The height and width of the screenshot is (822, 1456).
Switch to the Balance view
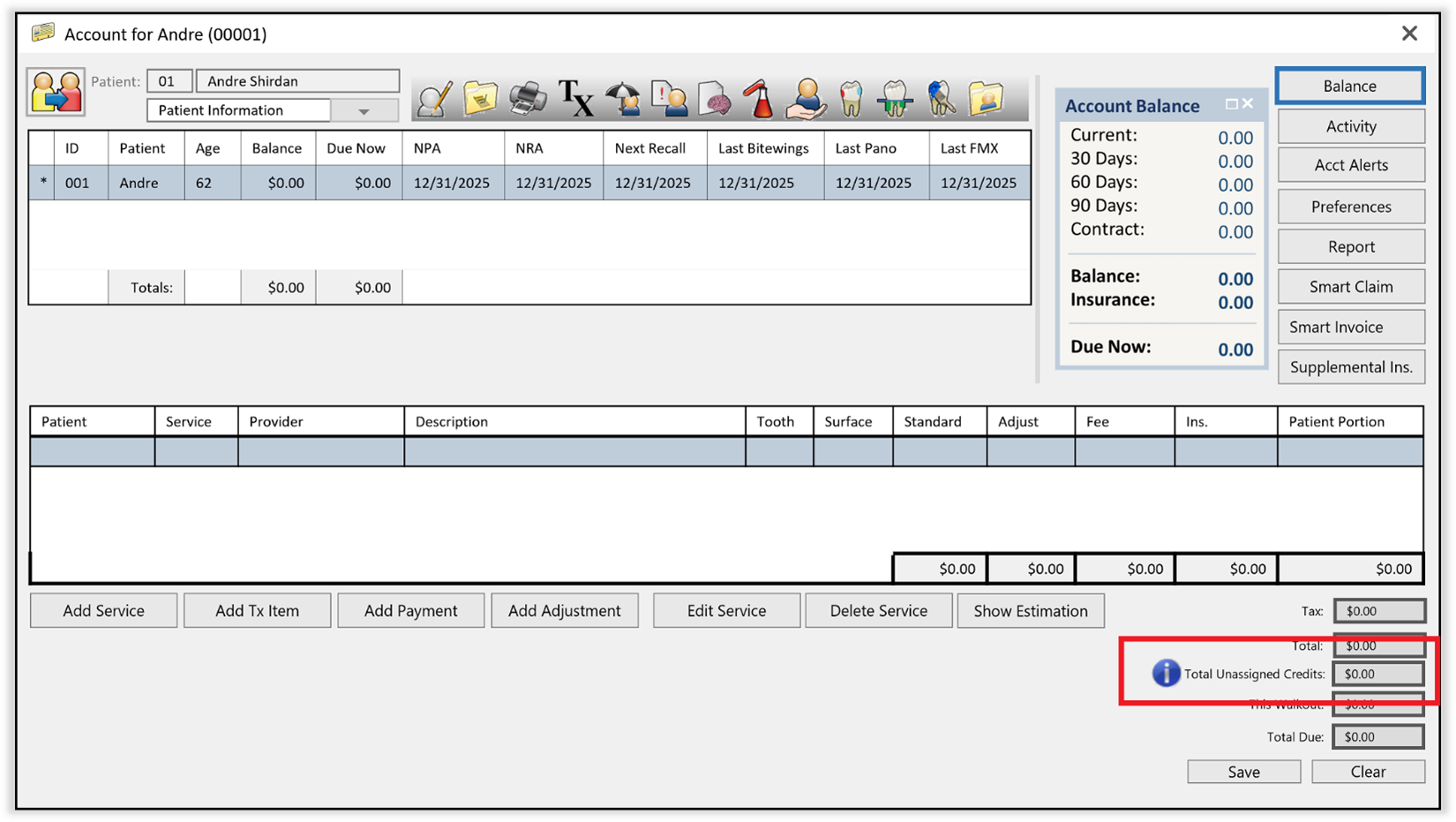point(1349,86)
